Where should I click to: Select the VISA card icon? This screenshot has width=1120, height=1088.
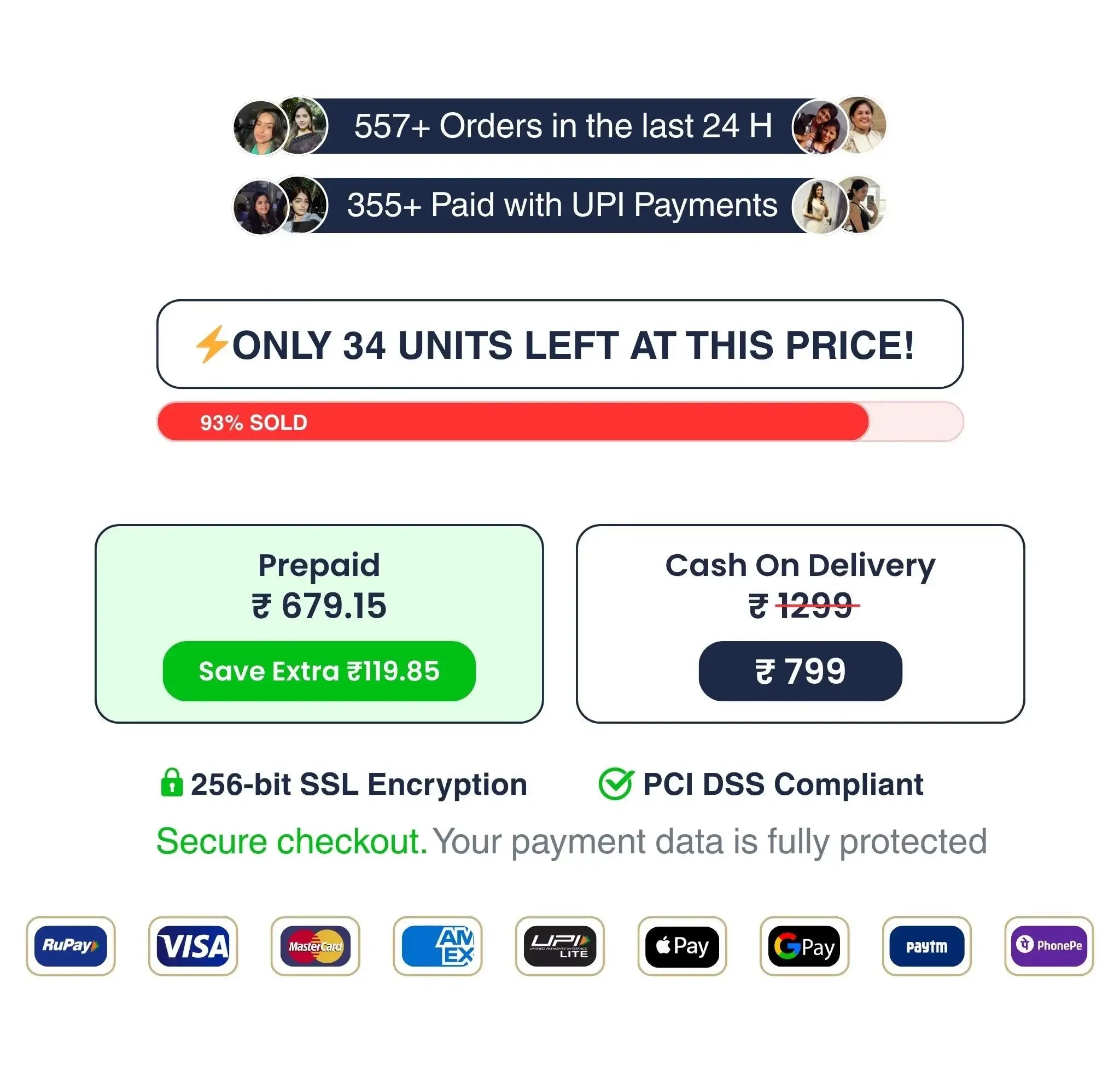[x=192, y=946]
